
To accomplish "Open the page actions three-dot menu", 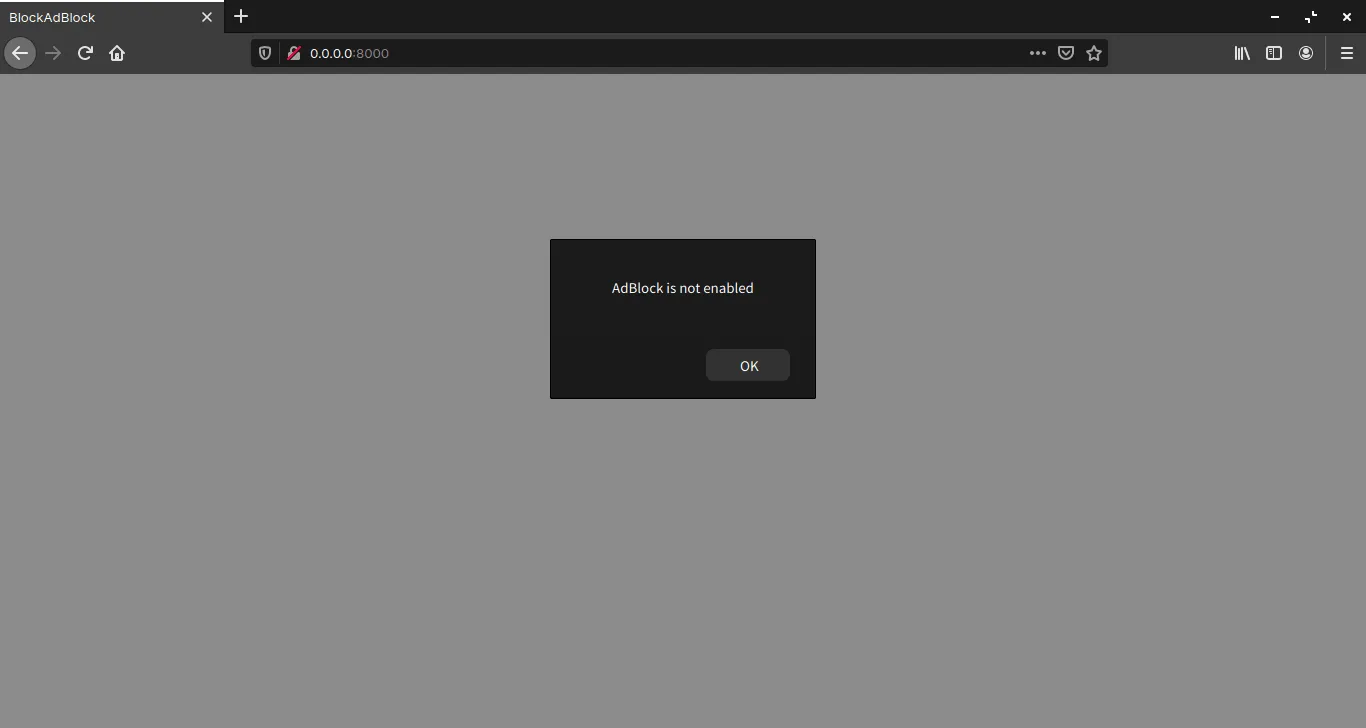I will [1038, 53].
